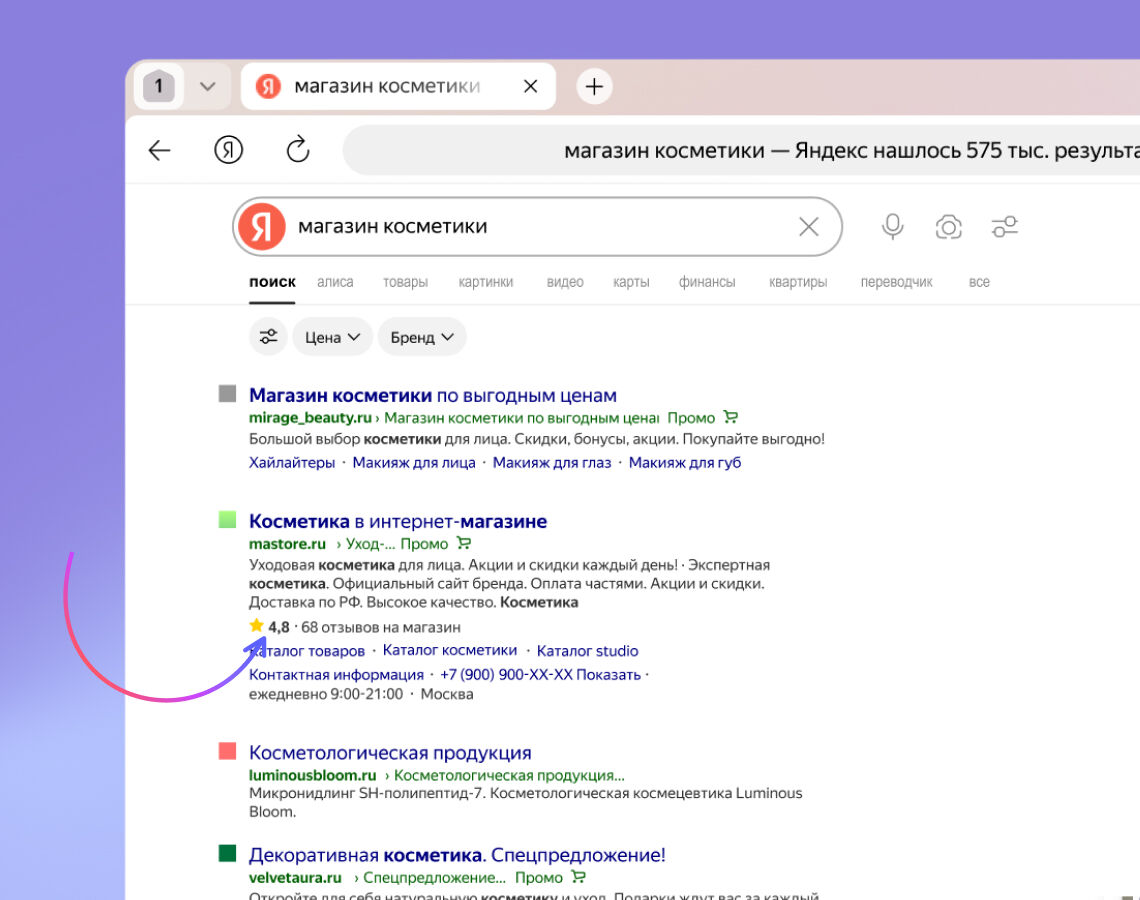Click the velvetaura.ru domain link
Screen dimensions: 1140x900
295,877
